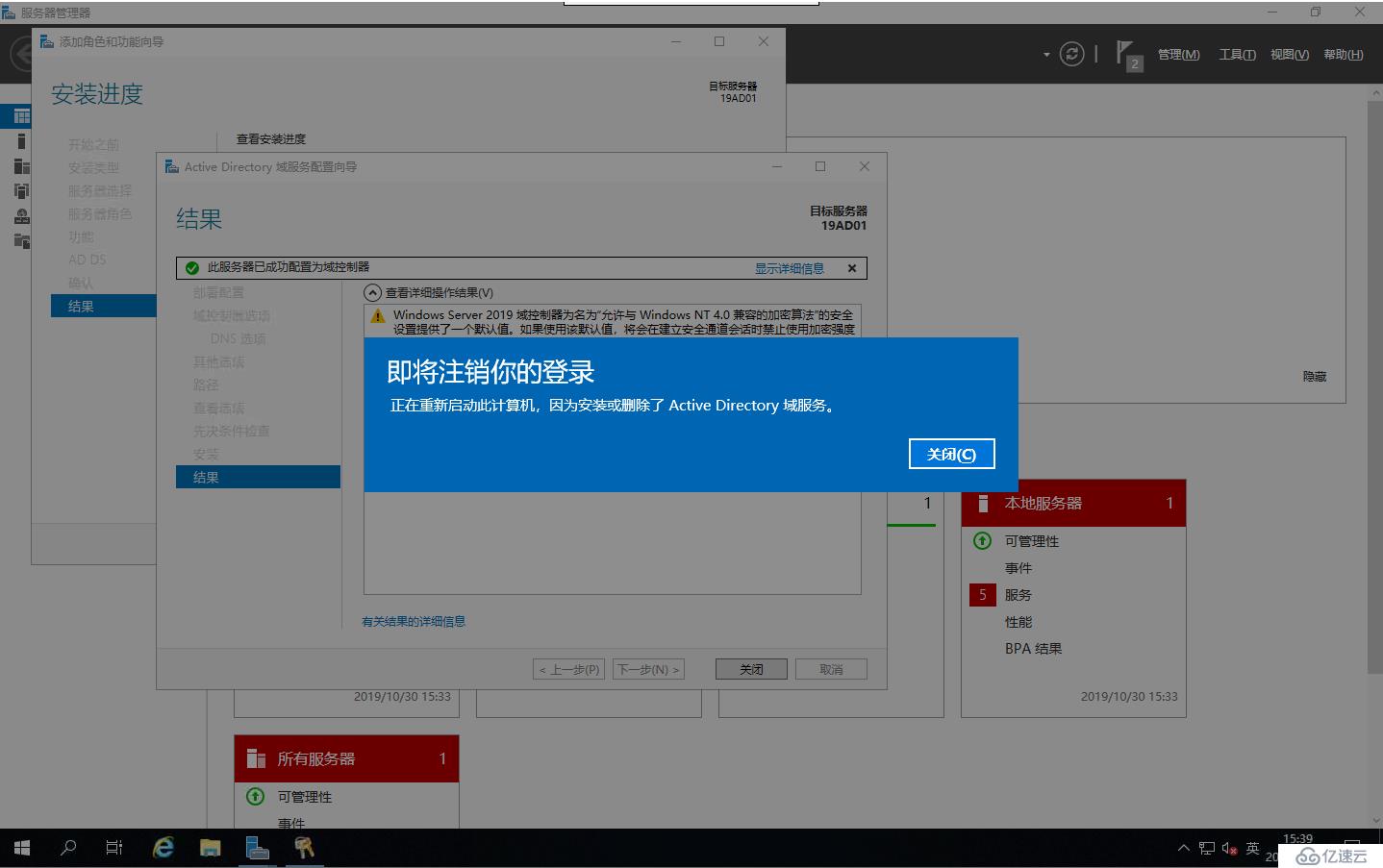Select 先决条件检查 step in AD wizard
1383x868 pixels.
point(231,431)
